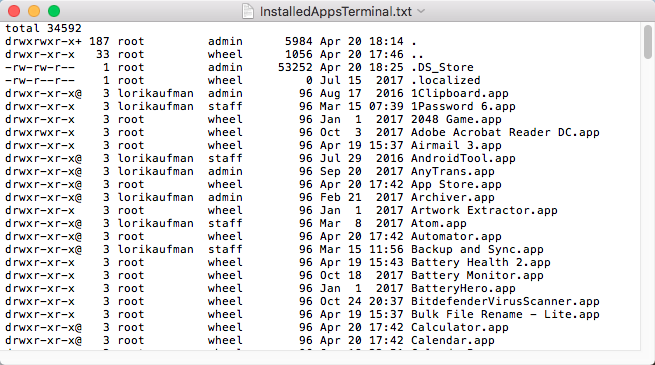Click 'Feb 21' date on Archiver row
This screenshot has width=655, height=365.
tap(341, 197)
